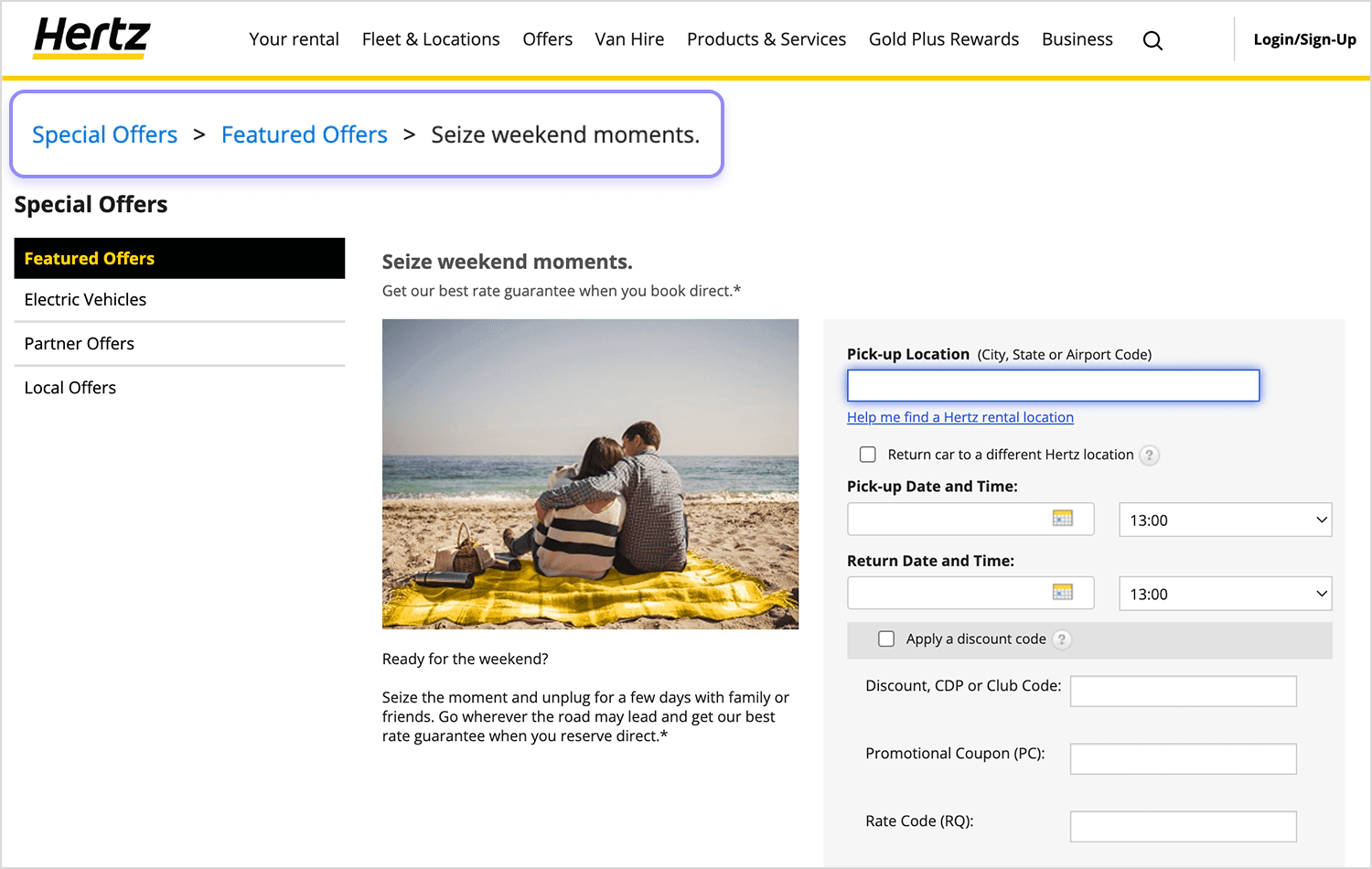Open the return time dropdown
1372x869 pixels.
pos(1225,593)
